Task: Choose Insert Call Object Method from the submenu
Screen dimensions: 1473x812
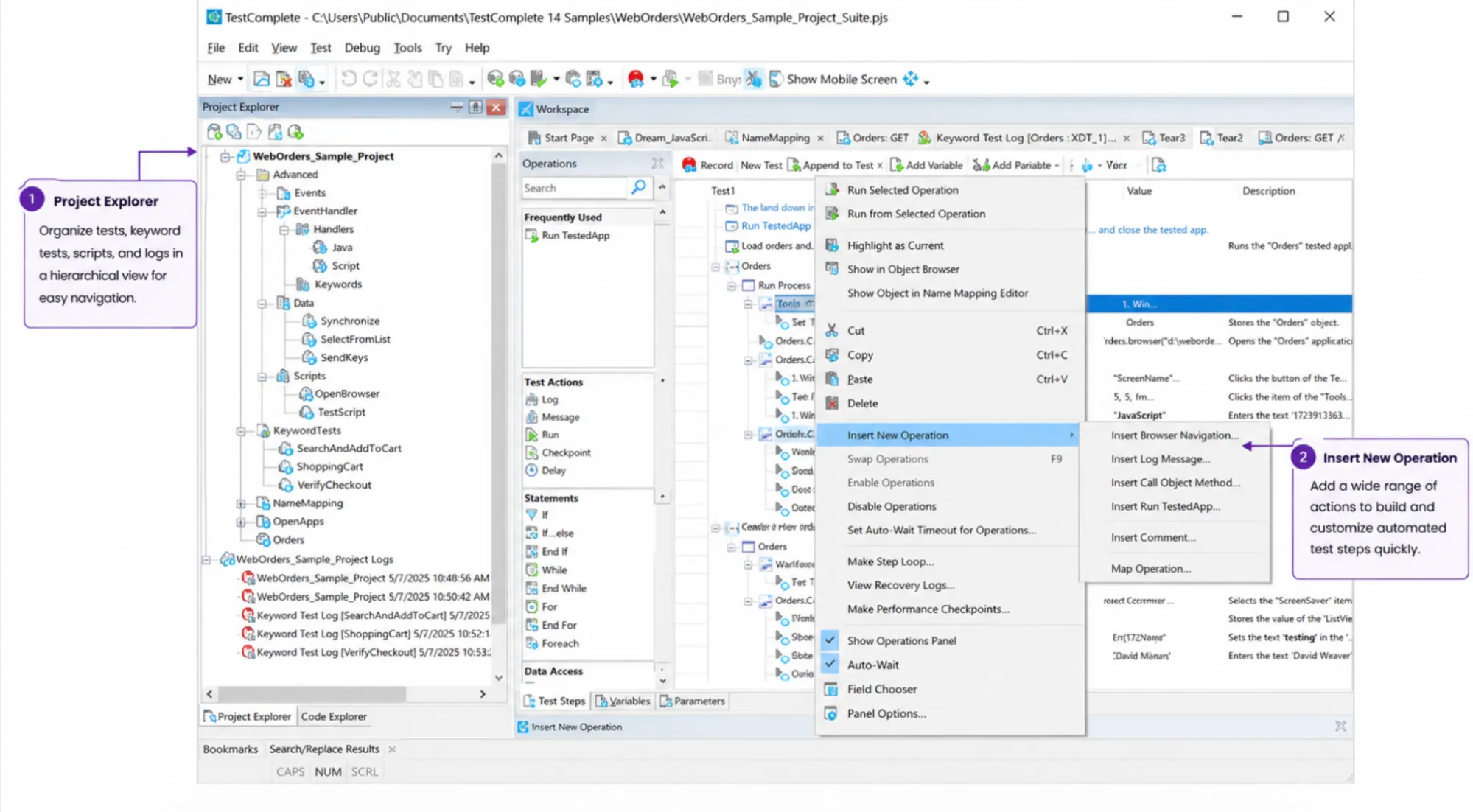Action: [x=1175, y=483]
